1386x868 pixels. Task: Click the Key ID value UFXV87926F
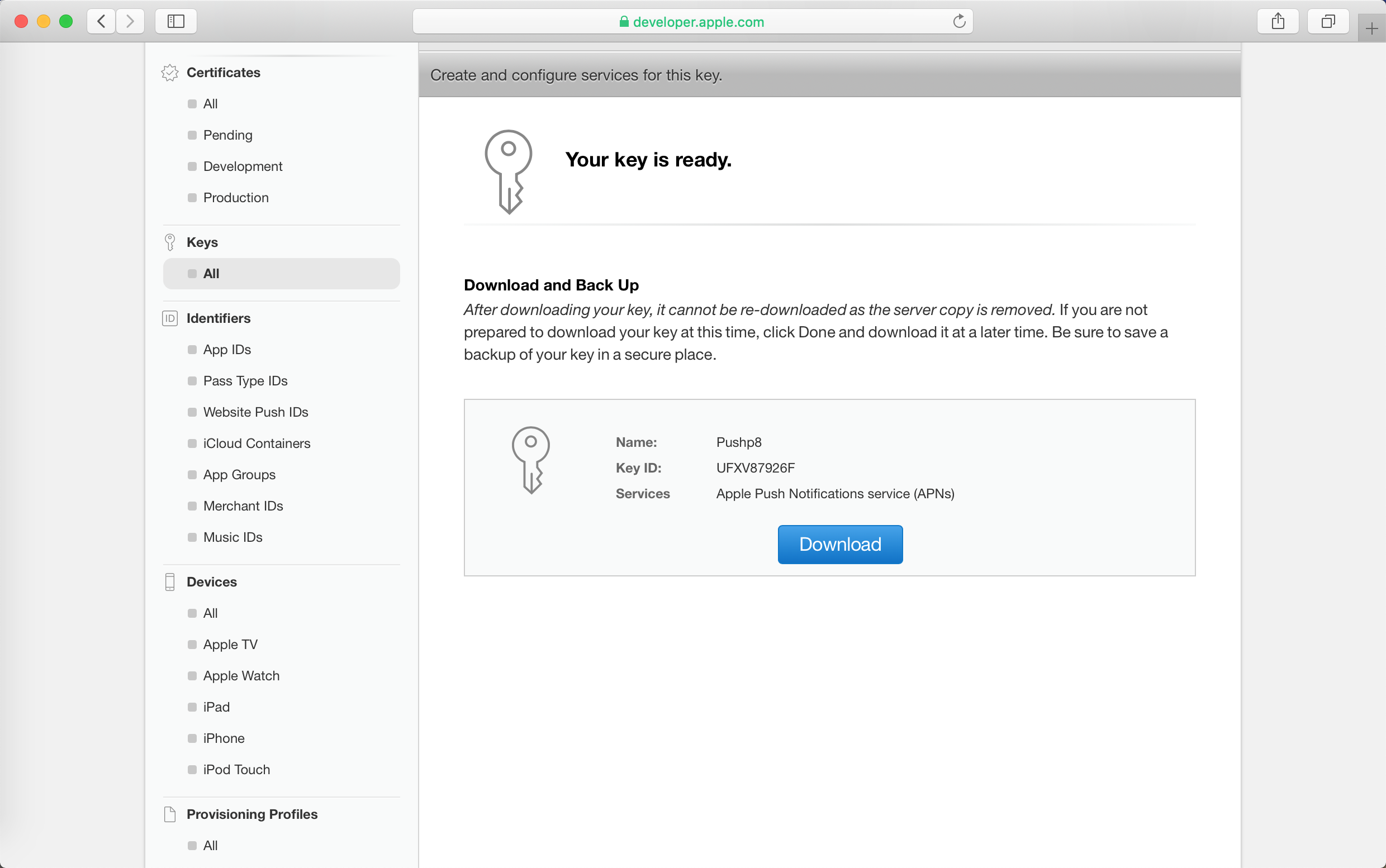(x=756, y=469)
